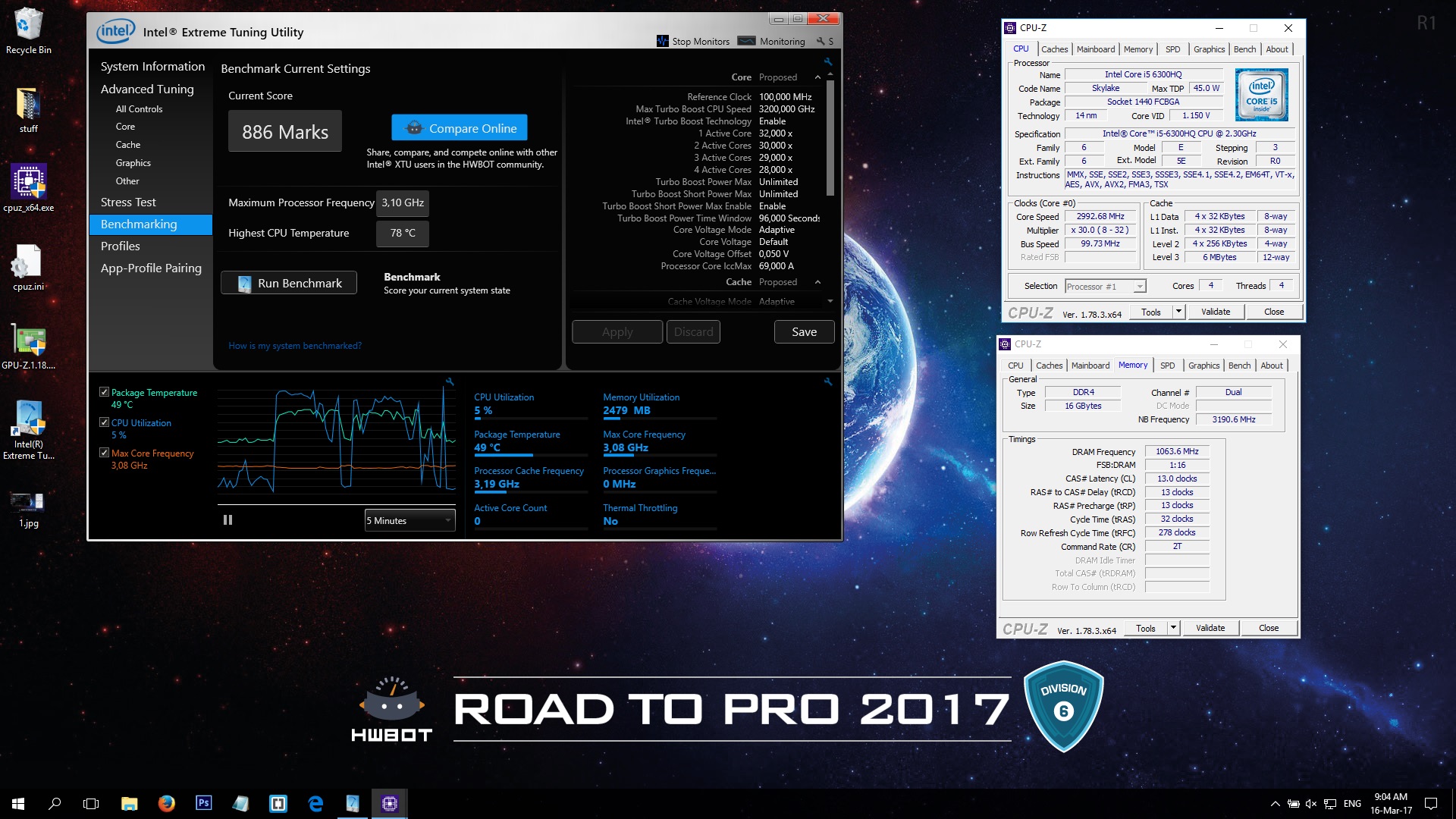Open Brackets editor in taskbar

point(278,804)
